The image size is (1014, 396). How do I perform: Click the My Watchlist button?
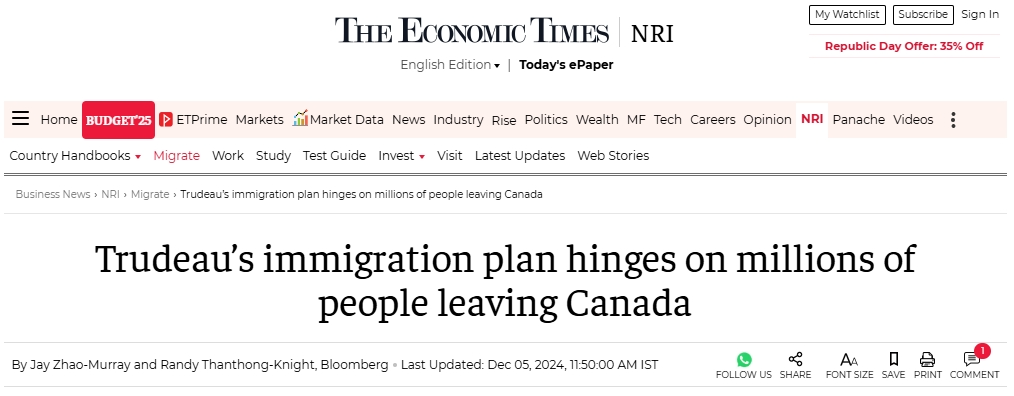847,14
